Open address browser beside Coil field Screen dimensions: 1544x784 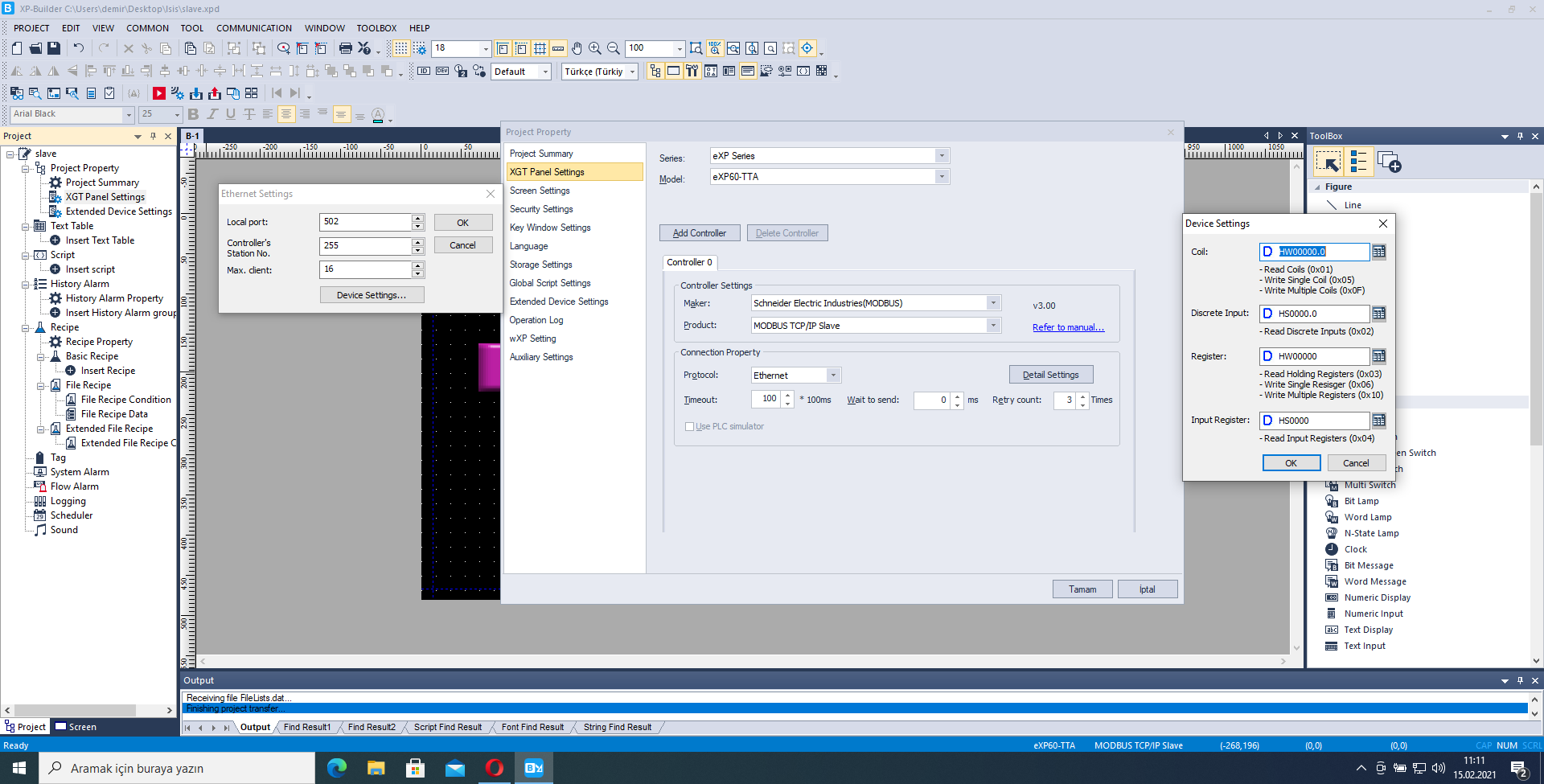pyautogui.click(x=1379, y=252)
